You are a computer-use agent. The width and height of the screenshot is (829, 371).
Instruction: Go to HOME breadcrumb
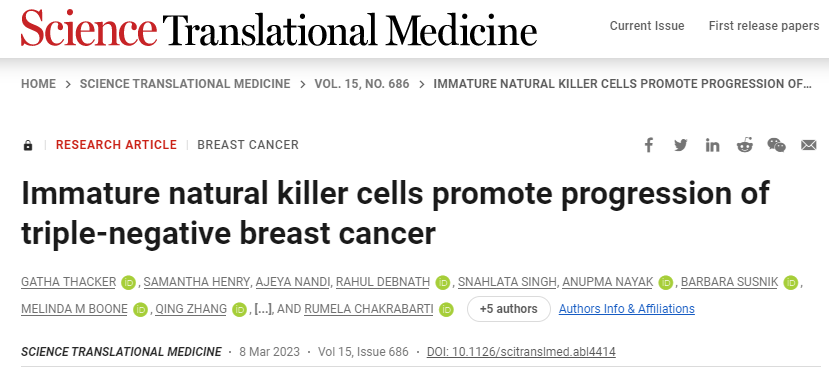[x=38, y=84]
